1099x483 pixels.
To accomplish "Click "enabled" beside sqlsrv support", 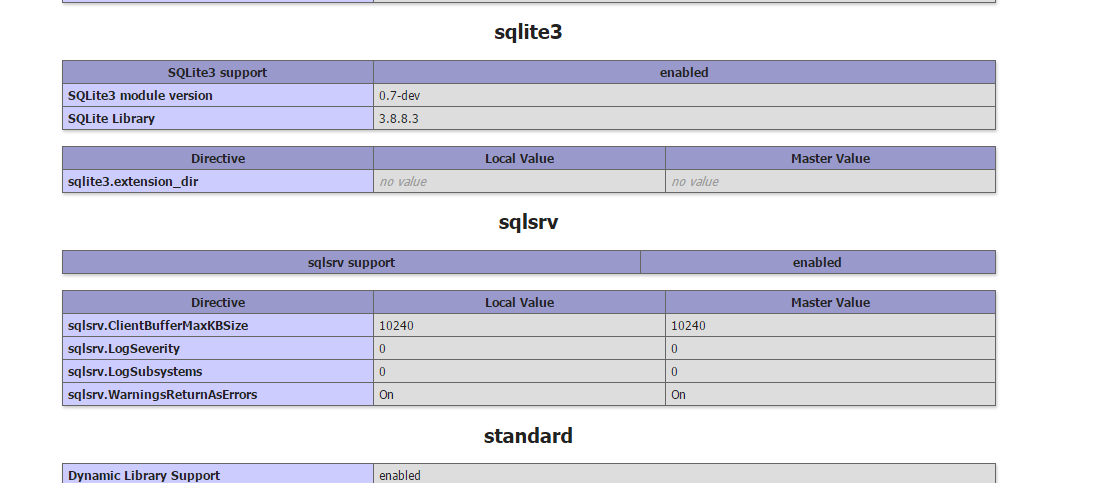I will (817, 262).
